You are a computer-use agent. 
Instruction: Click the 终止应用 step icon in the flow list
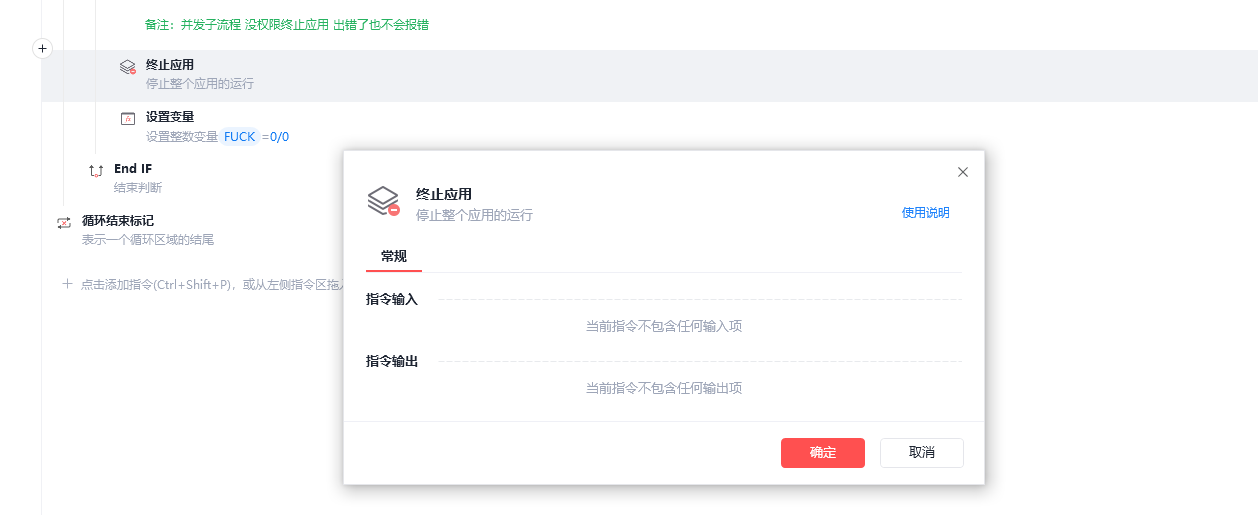127,67
